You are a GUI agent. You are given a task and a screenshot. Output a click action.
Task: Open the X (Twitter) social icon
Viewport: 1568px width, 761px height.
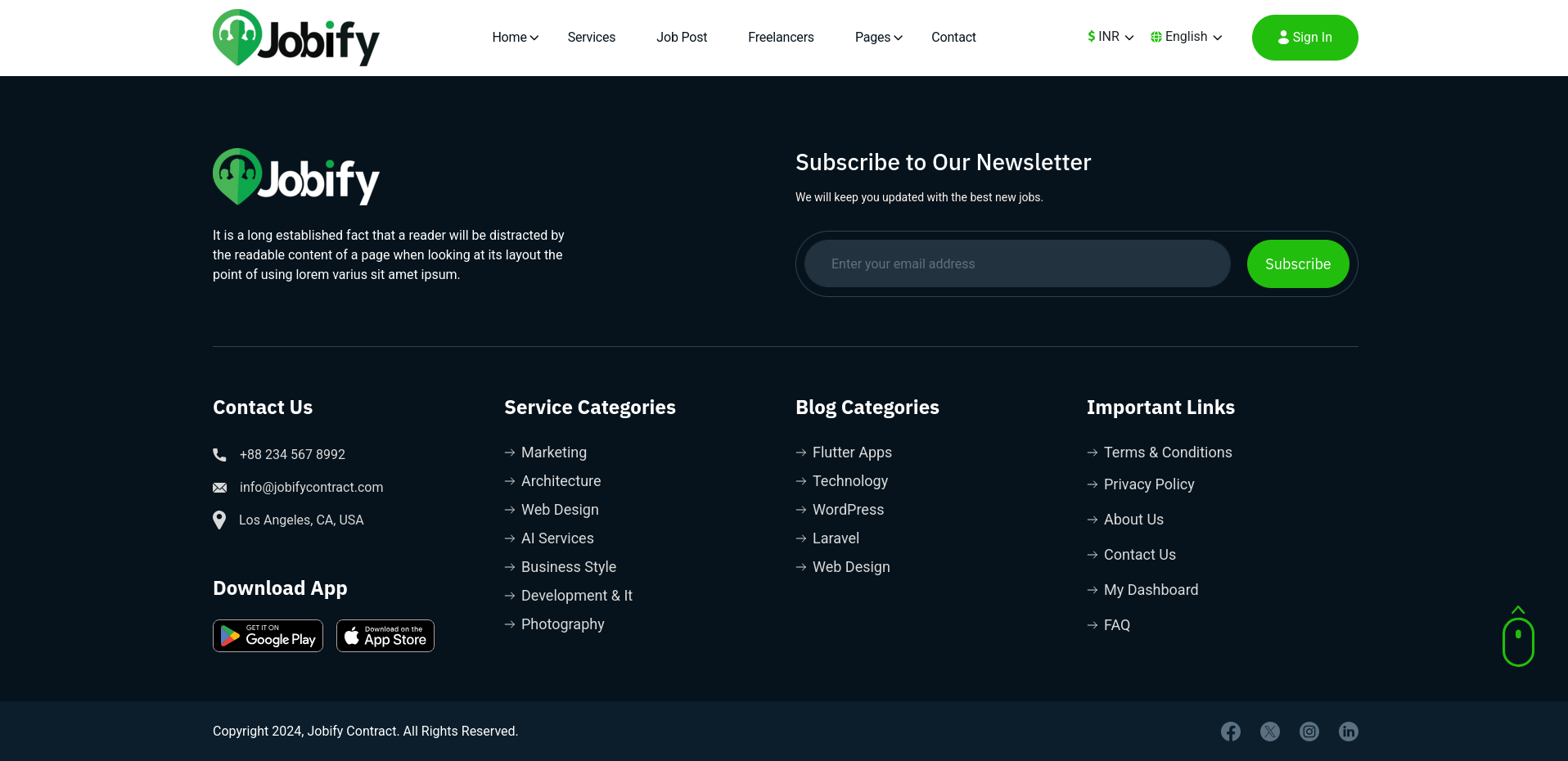pyautogui.click(x=1269, y=732)
